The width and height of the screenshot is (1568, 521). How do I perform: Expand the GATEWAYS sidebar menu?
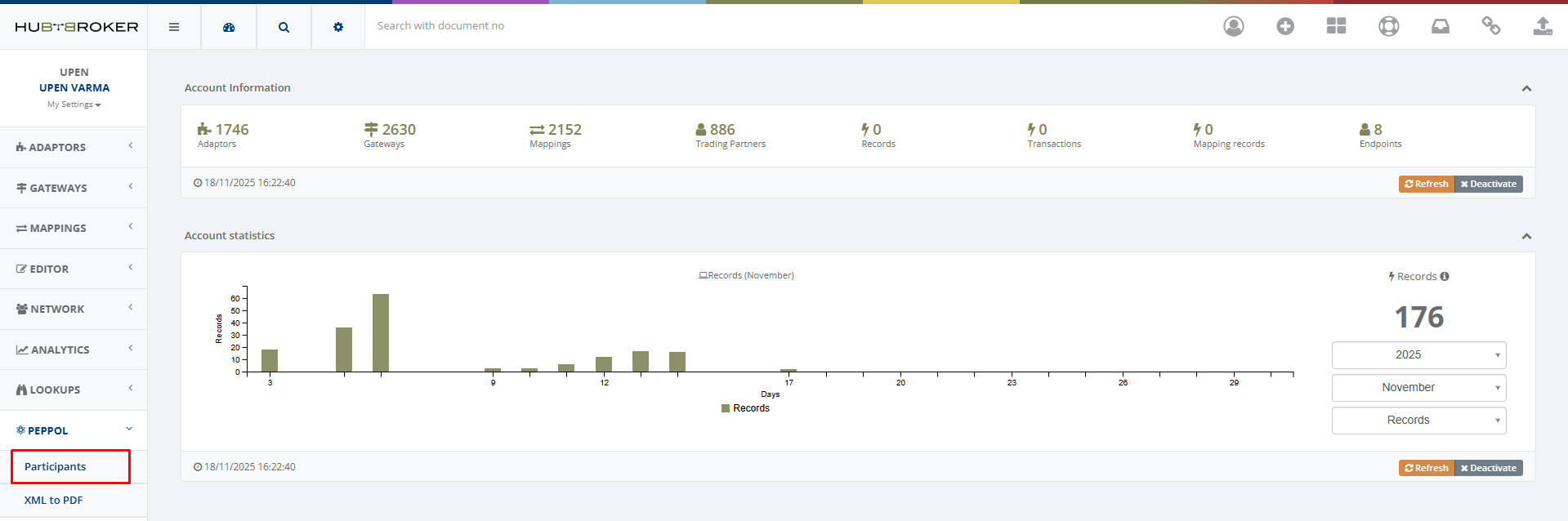(74, 188)
